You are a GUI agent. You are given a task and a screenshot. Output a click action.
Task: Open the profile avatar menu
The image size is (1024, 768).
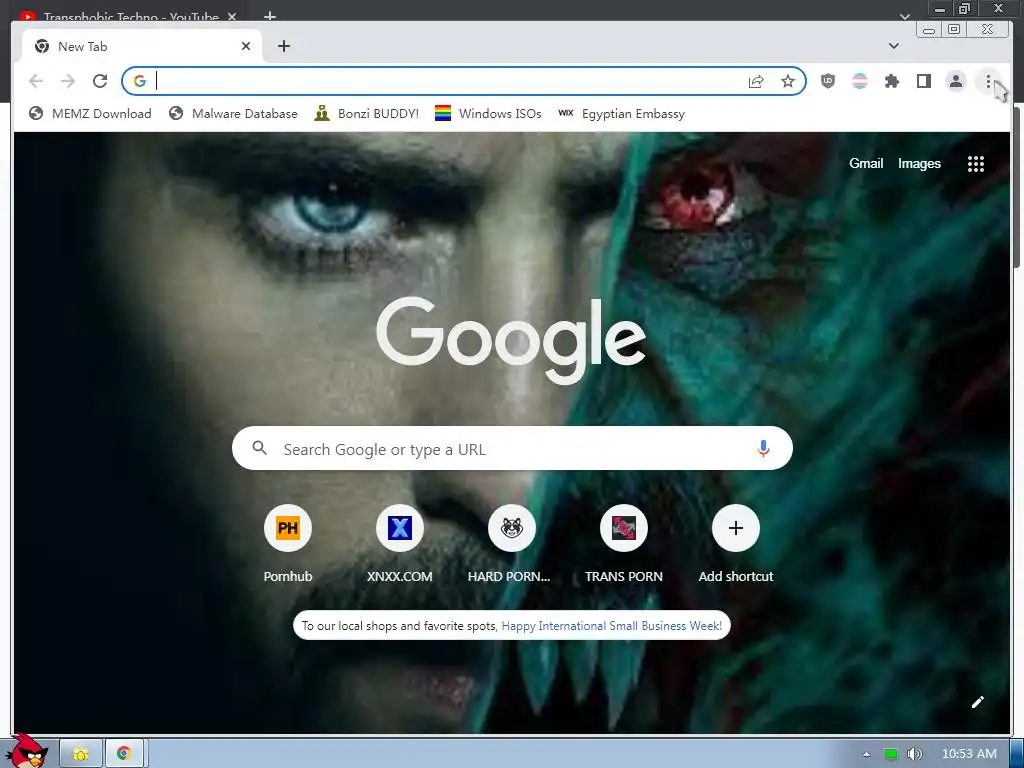(956, 81)
